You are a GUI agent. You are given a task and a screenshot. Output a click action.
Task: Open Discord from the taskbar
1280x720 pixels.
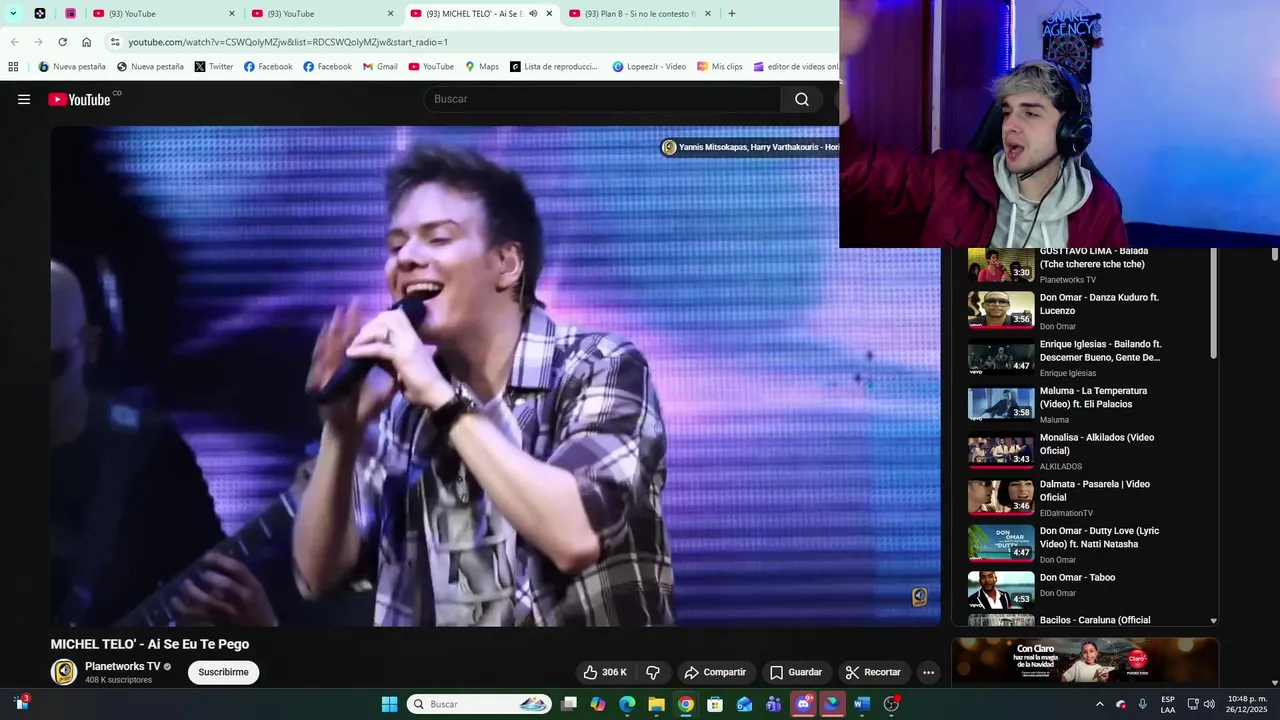(x=803, y=704)
